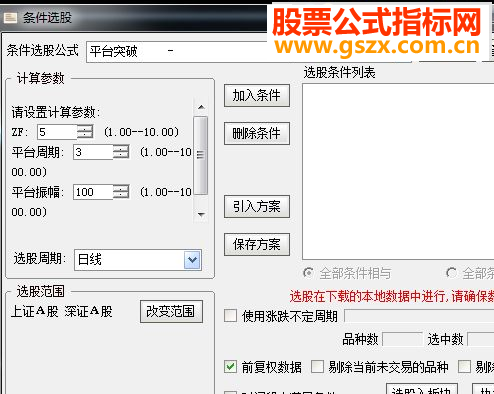494x394 pixels.
Task: Click the 改变范围 button
Action: click(x=171, y=312)
